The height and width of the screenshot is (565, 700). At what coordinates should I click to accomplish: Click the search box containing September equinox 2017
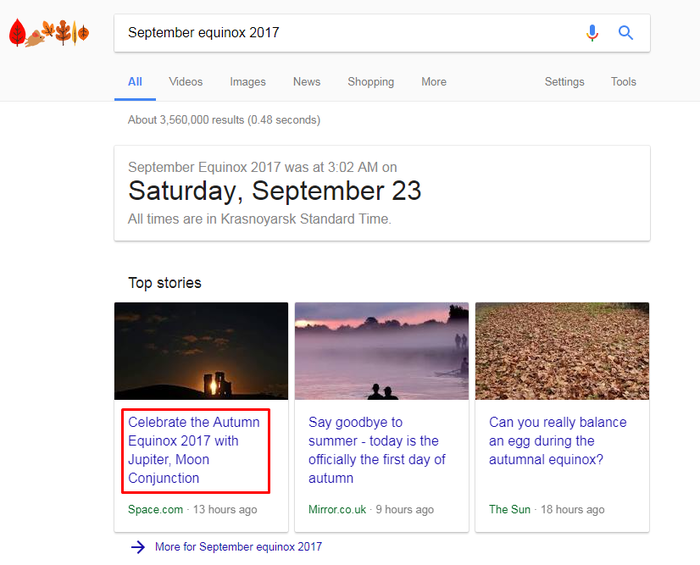point(350,33)
